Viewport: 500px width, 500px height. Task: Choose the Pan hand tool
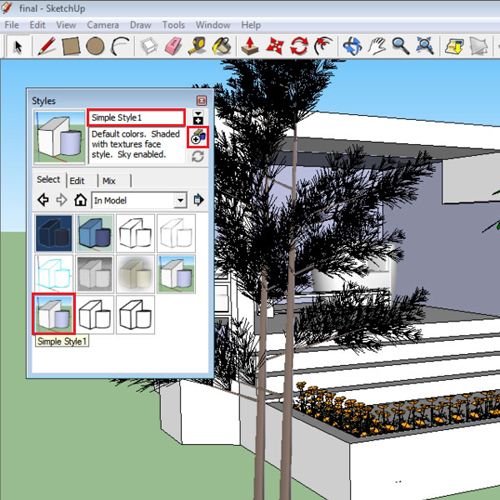coord(377,46)
